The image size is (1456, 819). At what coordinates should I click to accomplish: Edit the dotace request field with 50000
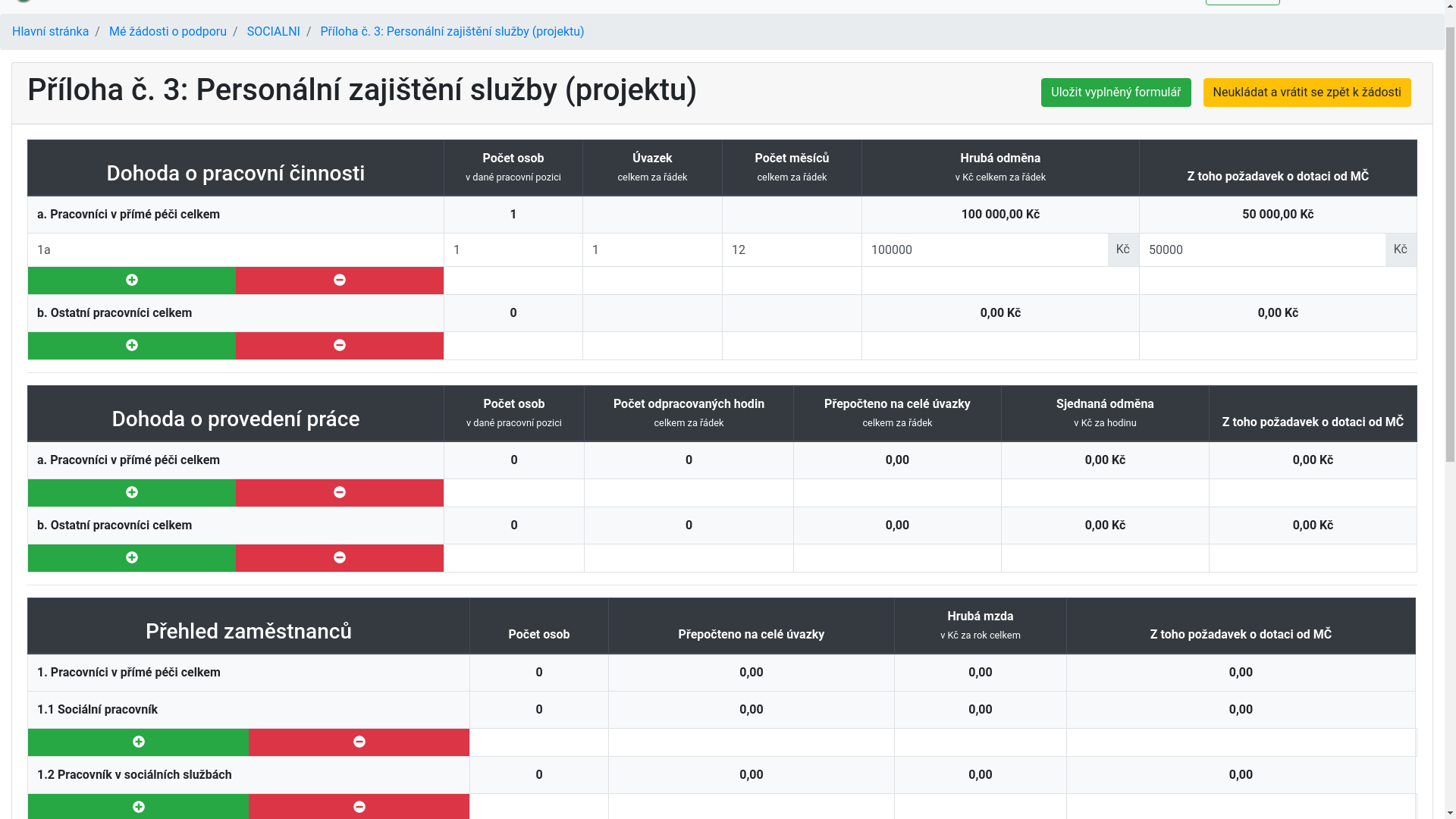(x=1261, y=250)
